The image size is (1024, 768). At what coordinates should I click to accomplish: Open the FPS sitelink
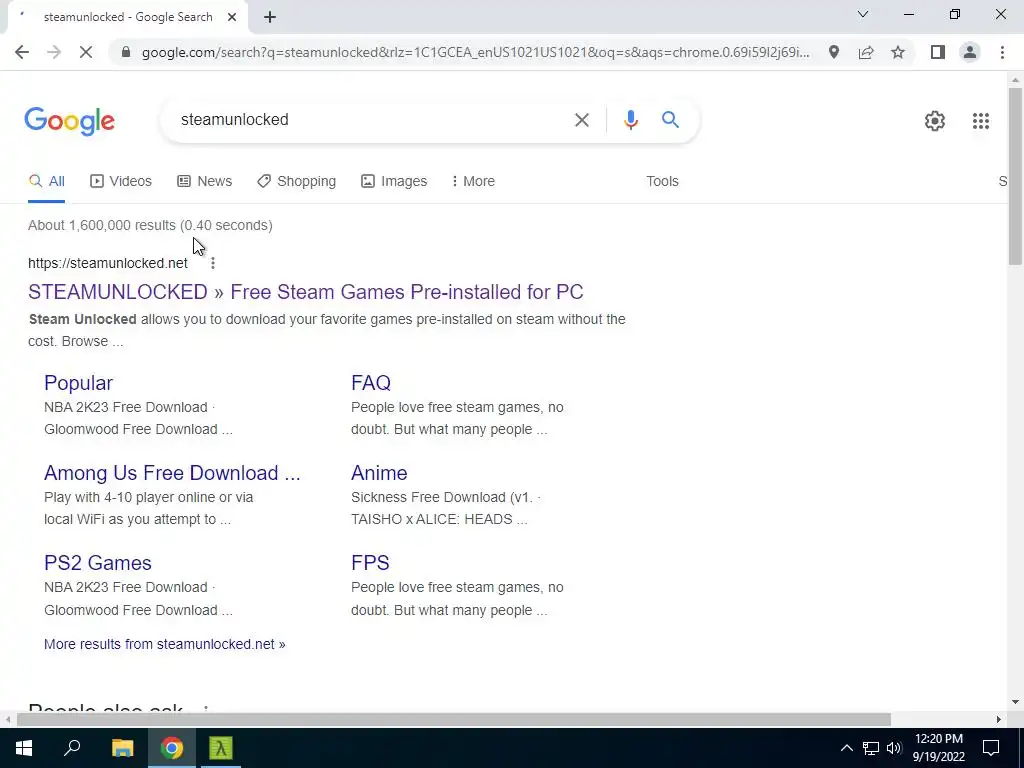[x=370, y=563]
